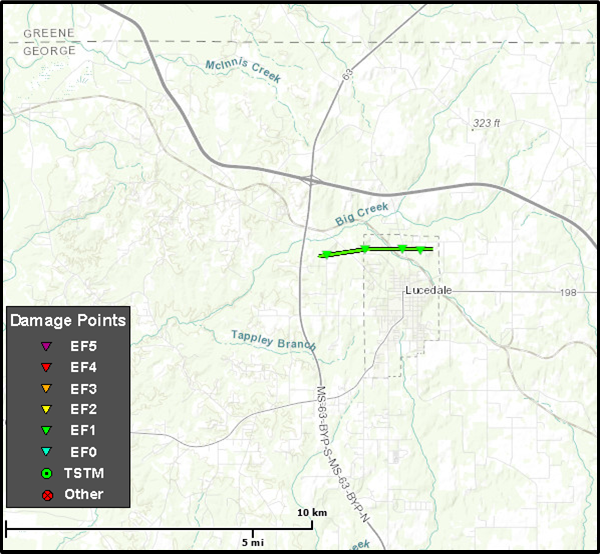
Task: Click the GEORGE county label
Action: coord(49,50)
